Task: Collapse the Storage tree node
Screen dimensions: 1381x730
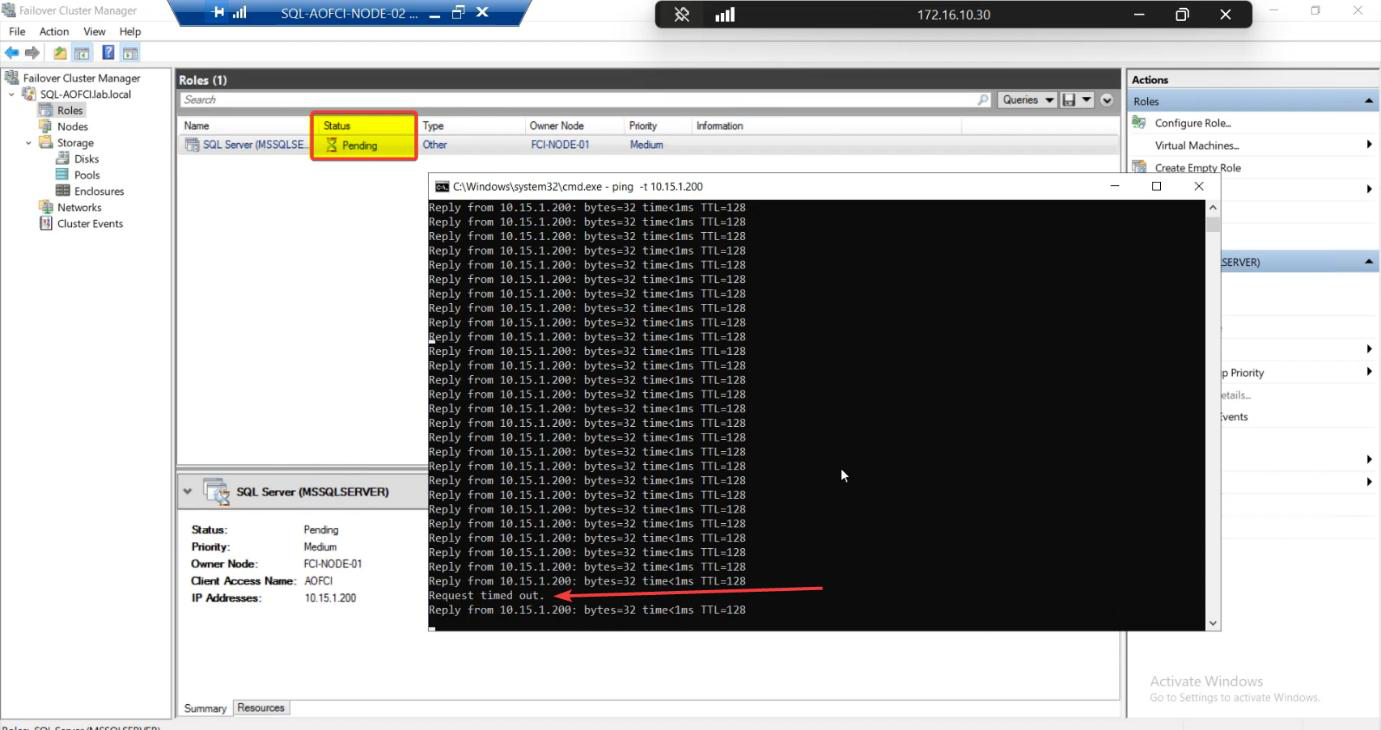Action: [29, 143]
